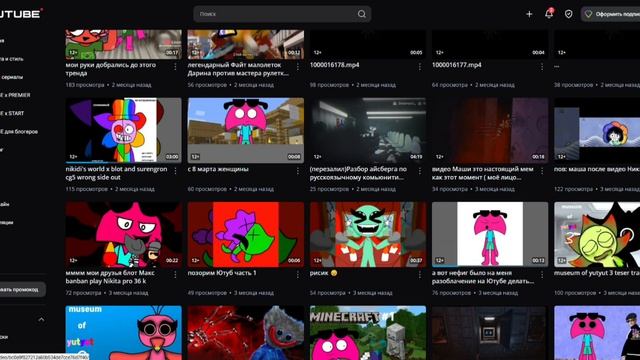This screenshot has width=640, height=360.
Task: Open the 'пов: маша после видео' thumbnail
Action: click(597, 130)
